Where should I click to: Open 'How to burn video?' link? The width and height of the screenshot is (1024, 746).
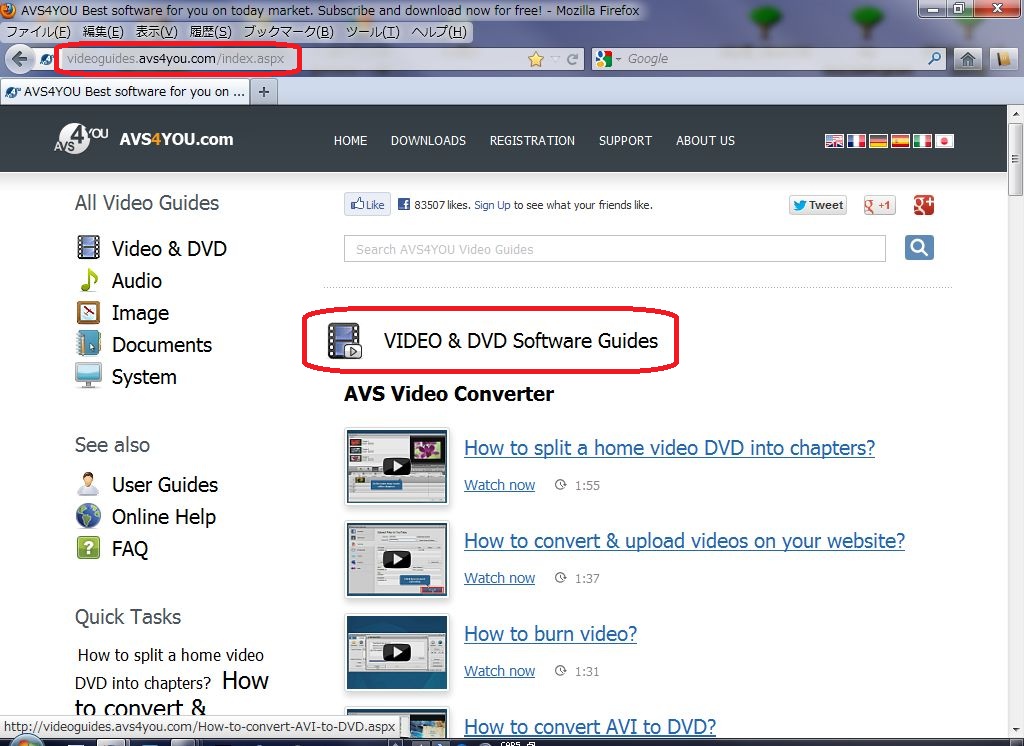(x=550, y=634)
